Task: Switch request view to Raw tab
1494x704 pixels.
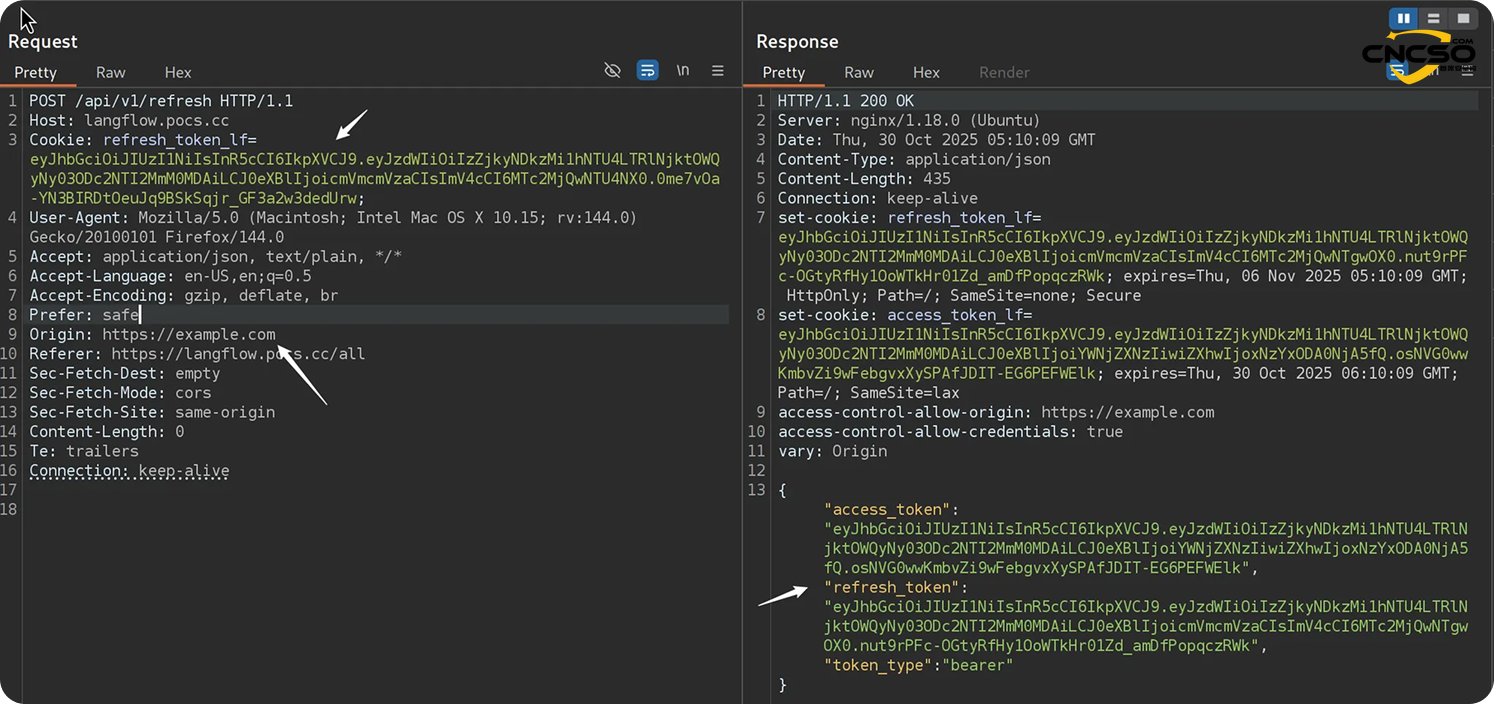Action: point(111,72)
